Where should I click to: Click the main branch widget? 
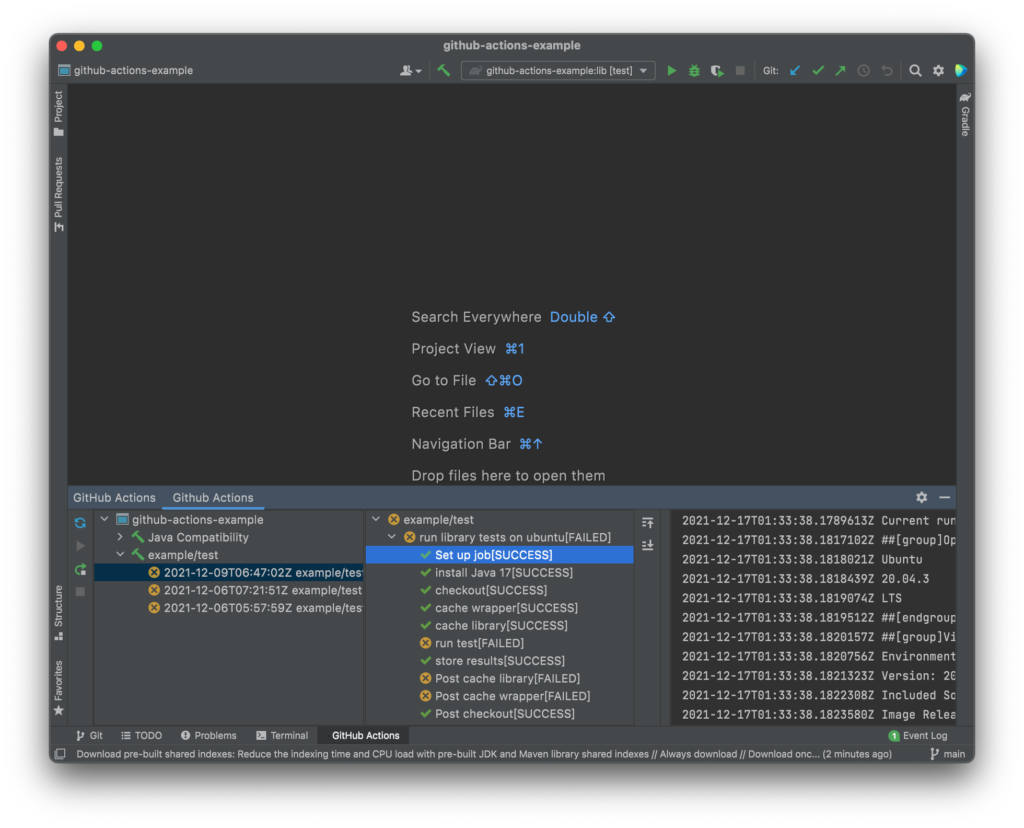pyautogui.click(x=948, y=754)
